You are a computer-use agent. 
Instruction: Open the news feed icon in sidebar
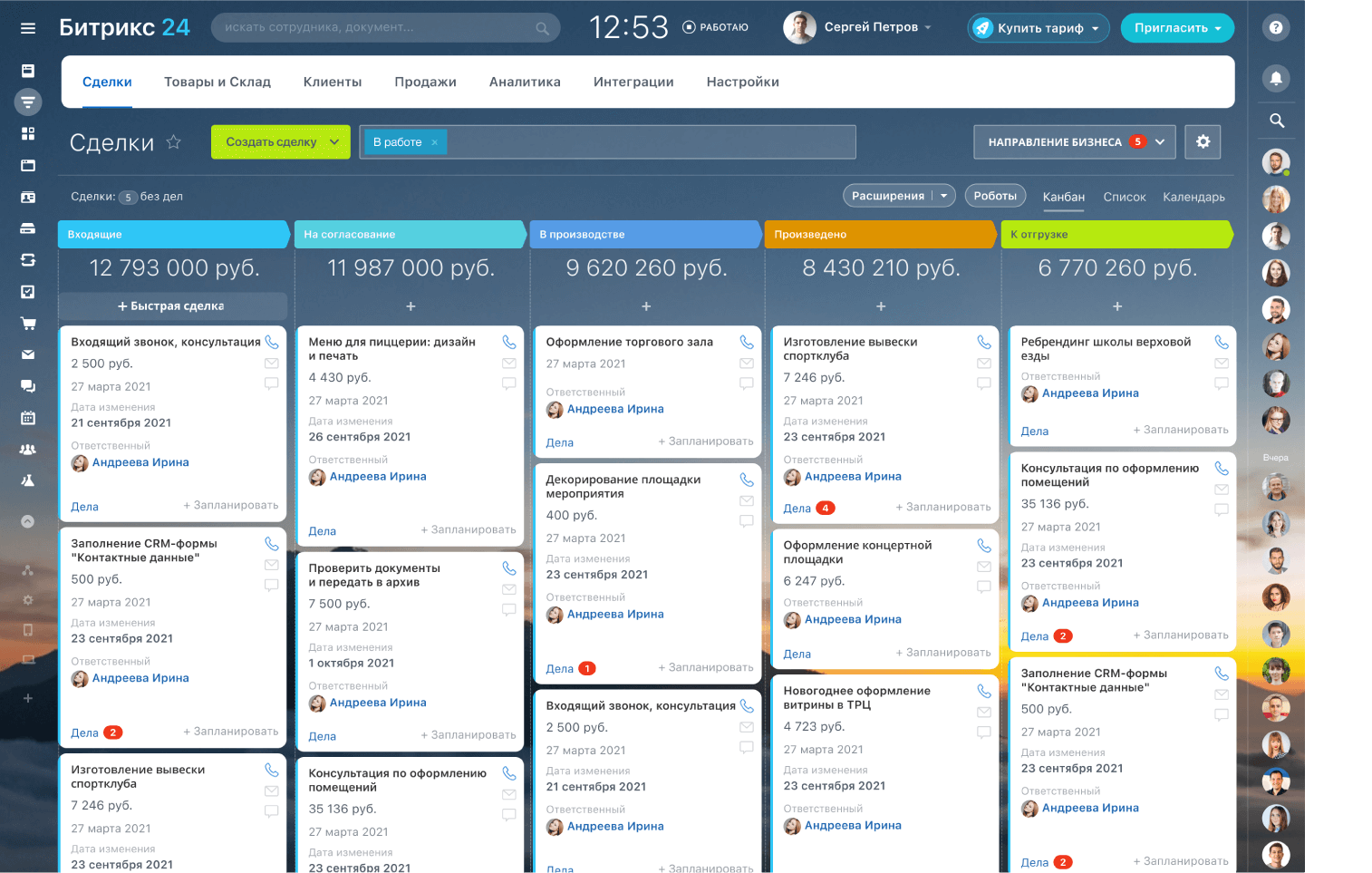click(x=28, y=71)
